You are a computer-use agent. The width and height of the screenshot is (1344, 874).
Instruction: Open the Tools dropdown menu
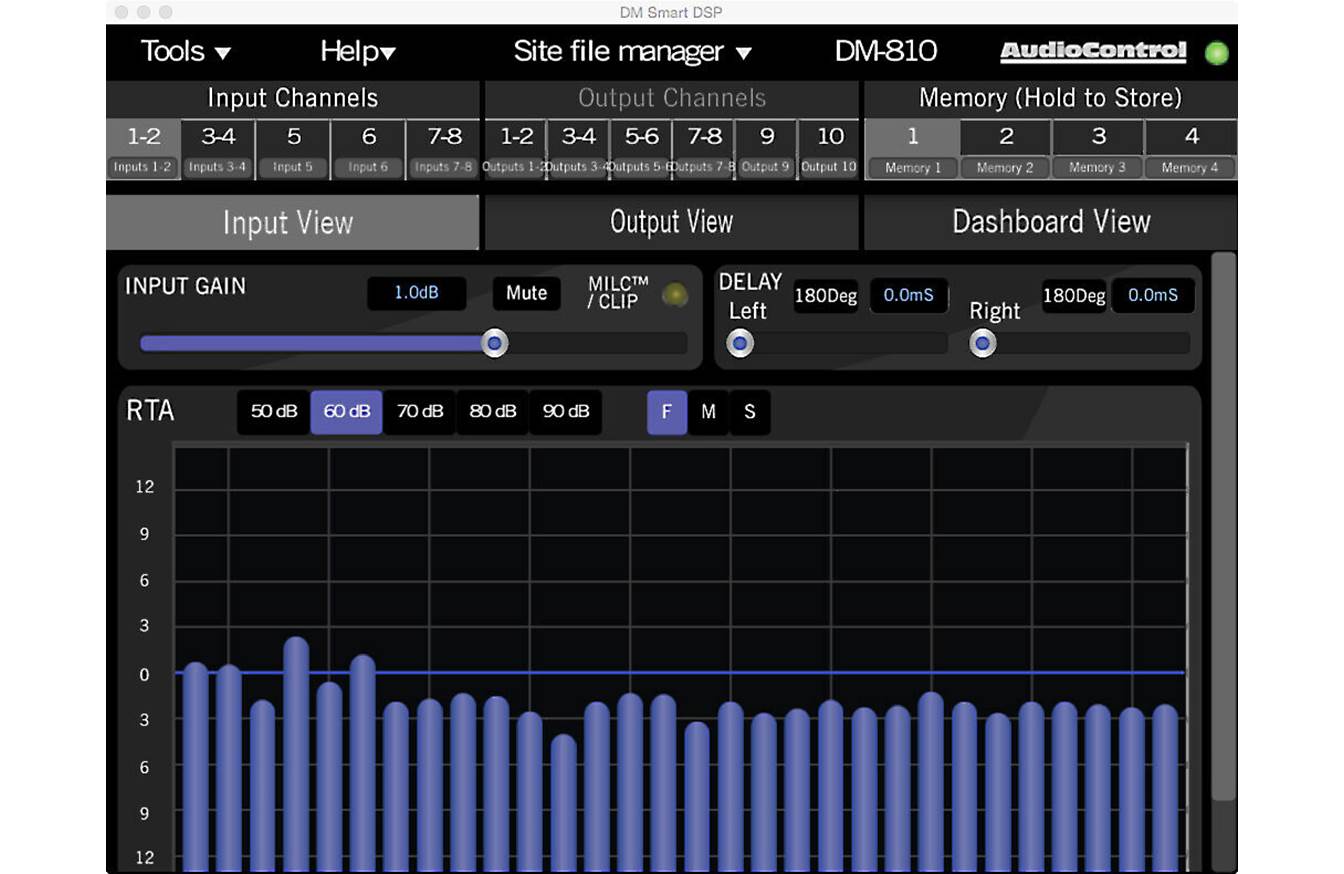point(186,52)
